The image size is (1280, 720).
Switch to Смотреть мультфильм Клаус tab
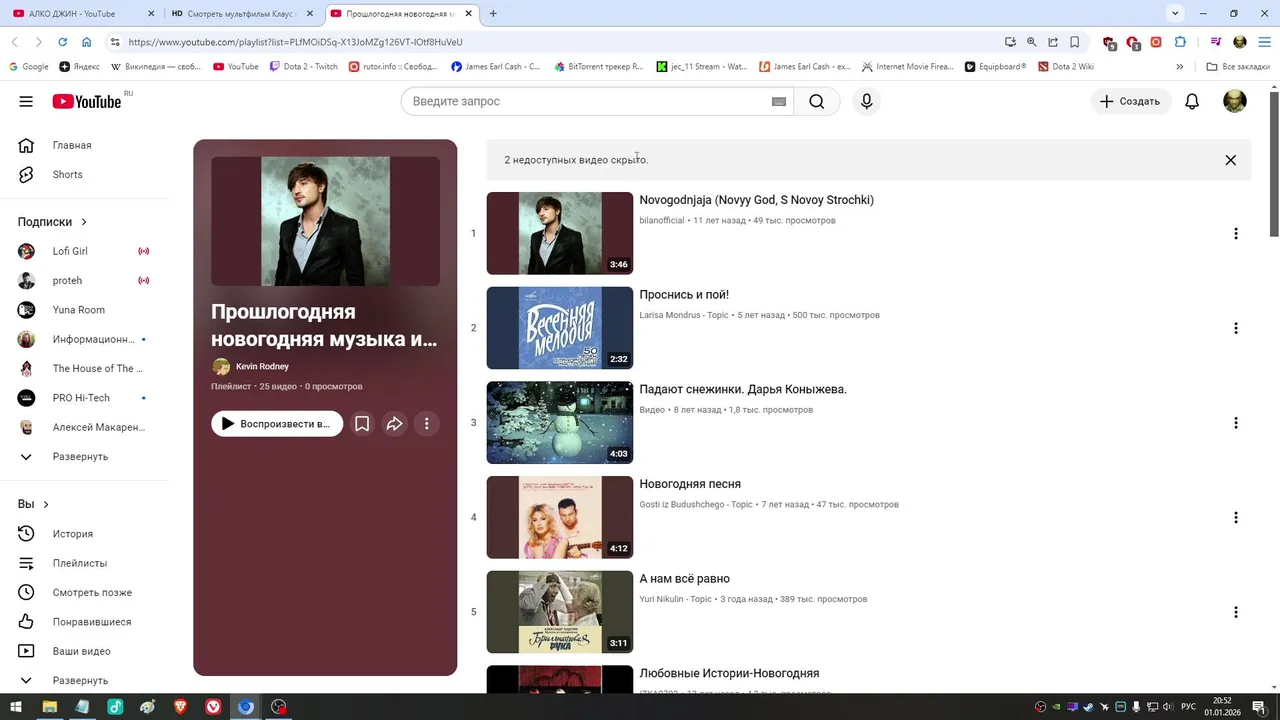point(242,13)
